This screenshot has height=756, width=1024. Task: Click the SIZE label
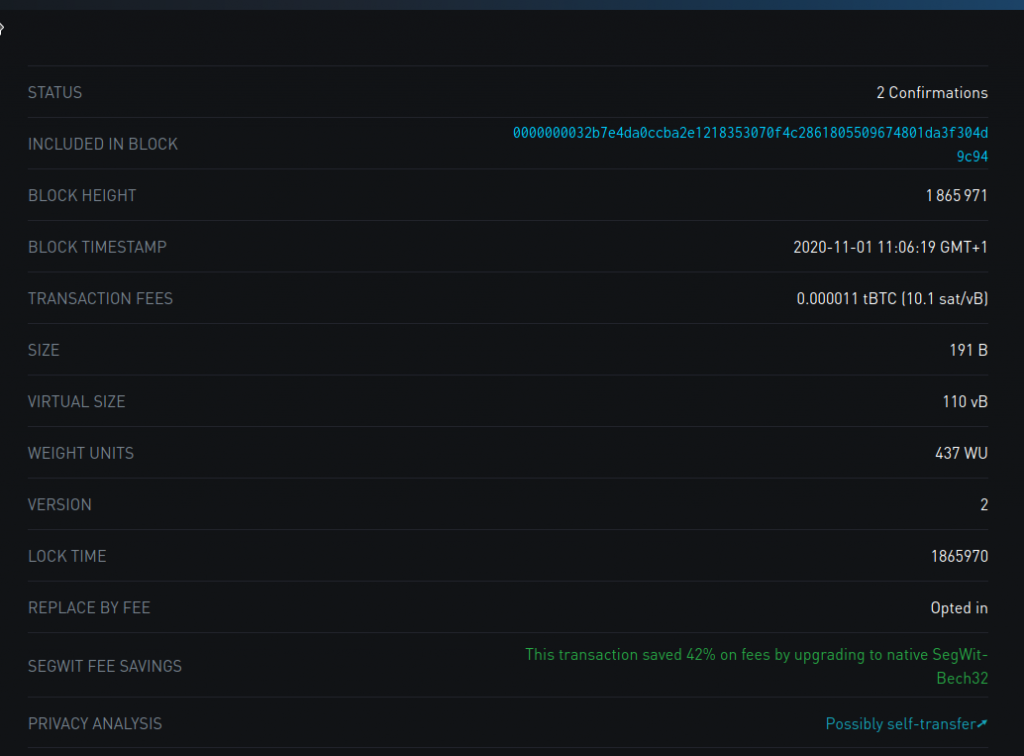pyautogui.click(x=44, y=351)
